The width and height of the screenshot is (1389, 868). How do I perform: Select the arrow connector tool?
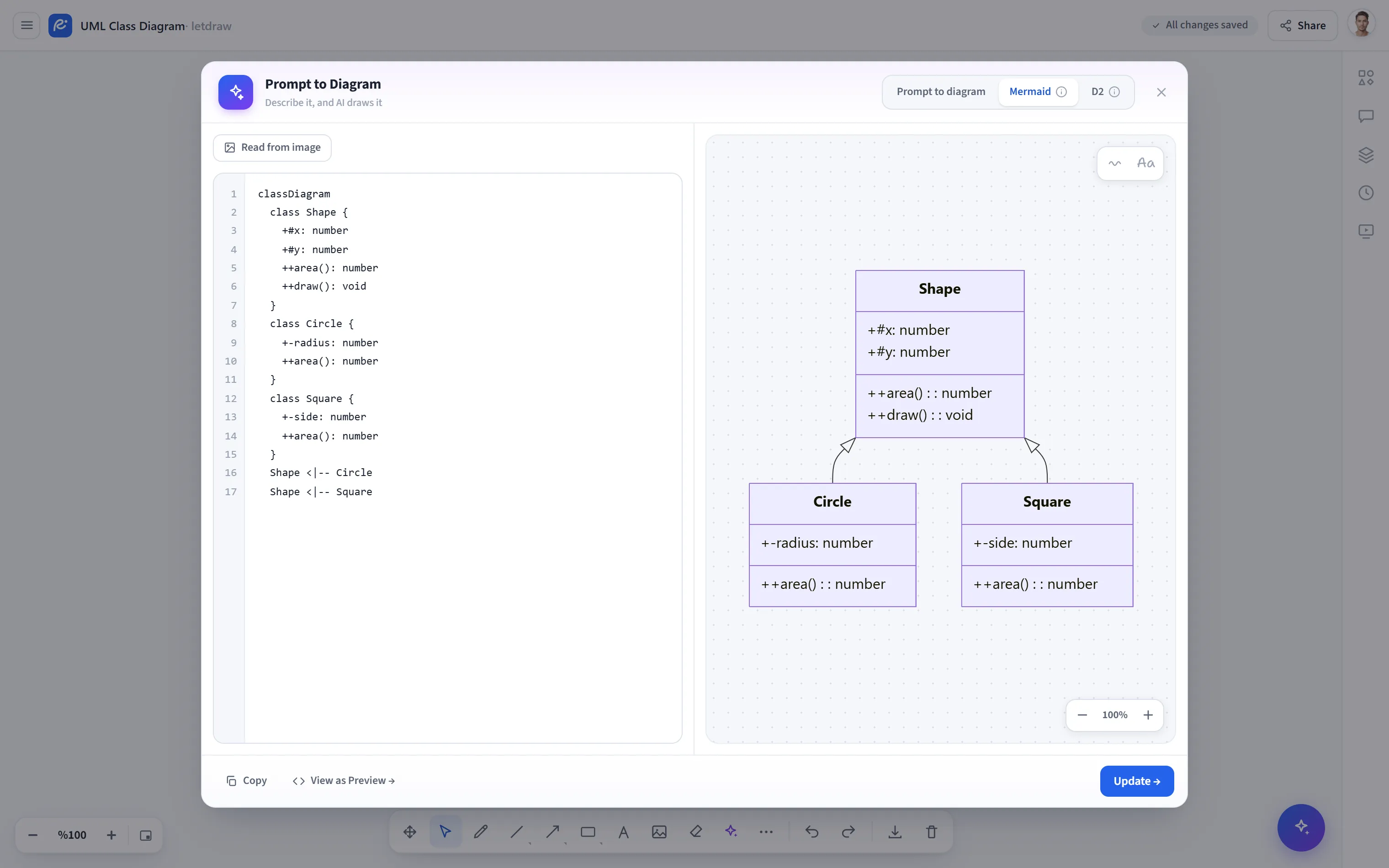pyautogui.click(x=553, y=831)
